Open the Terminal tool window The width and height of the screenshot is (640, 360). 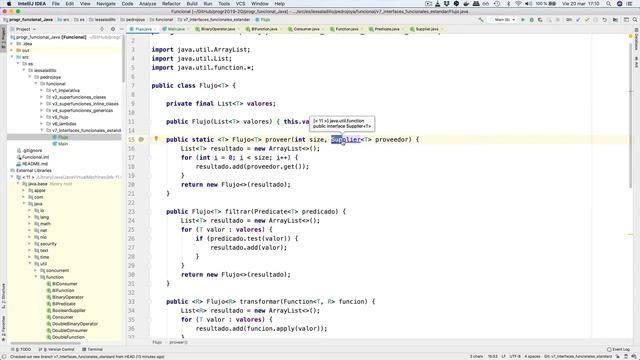coord(92,349)
